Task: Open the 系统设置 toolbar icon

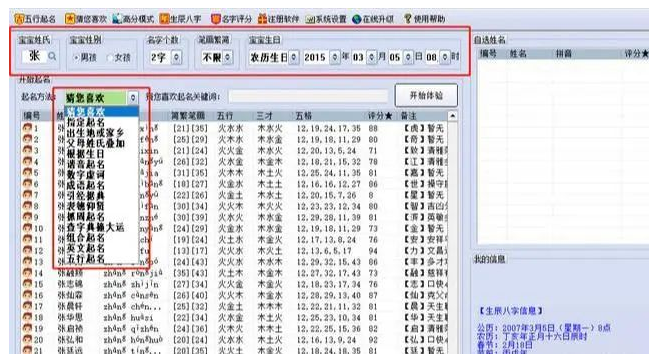Action: tap(310, 20)
